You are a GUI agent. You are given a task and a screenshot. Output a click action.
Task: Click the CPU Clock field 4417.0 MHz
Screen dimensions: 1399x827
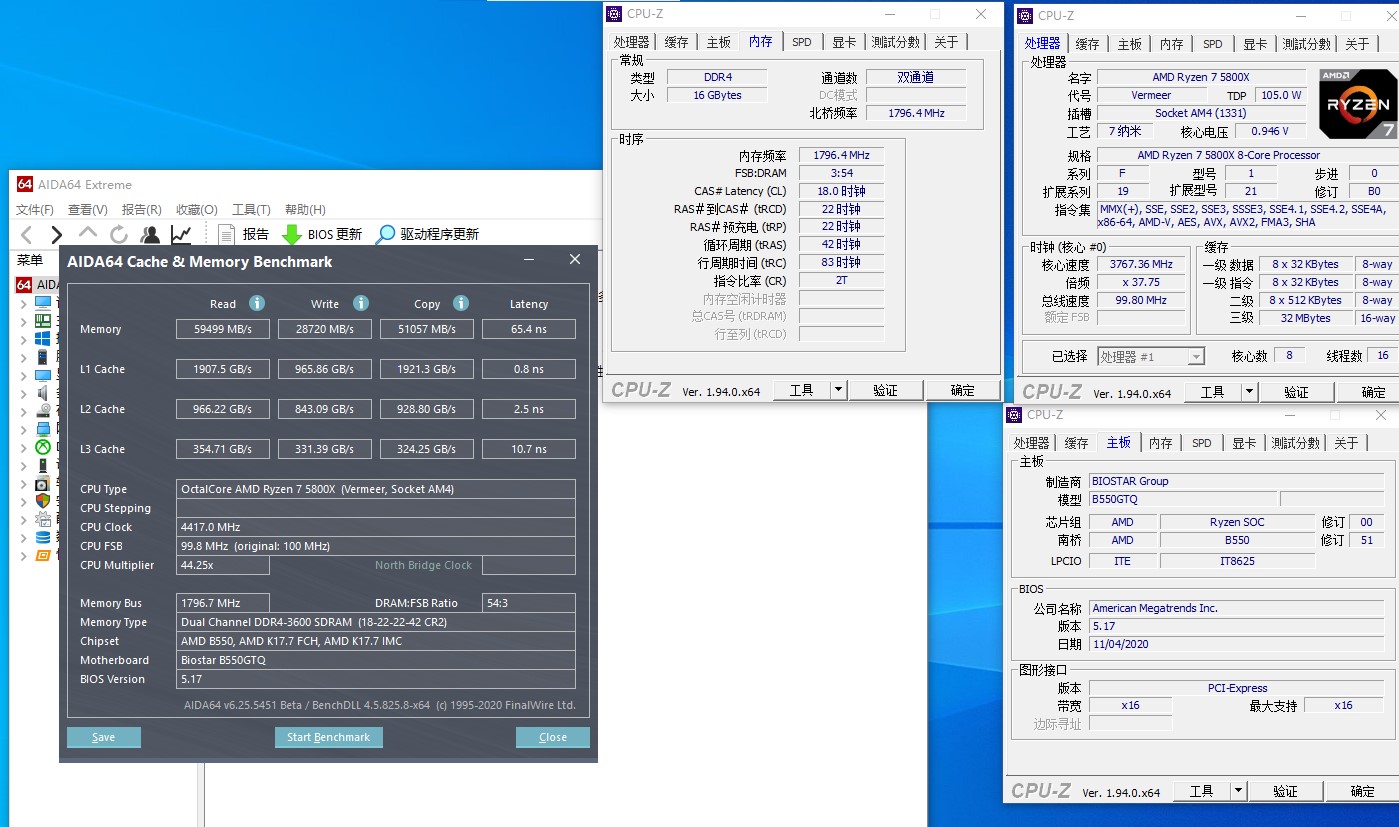click(376, 527)
